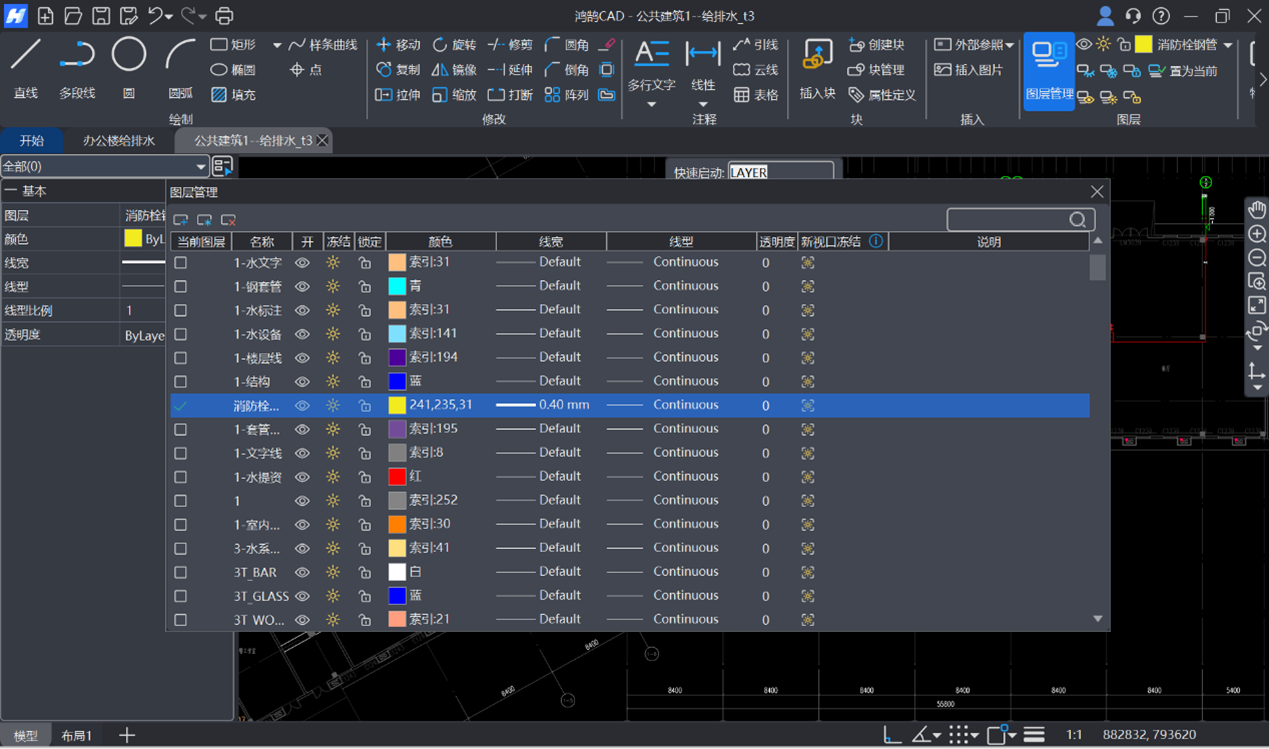Screen dimensions: 1269x749
Task: Open the 图层管理 layer manager button
Action: tap(1049, 70)
